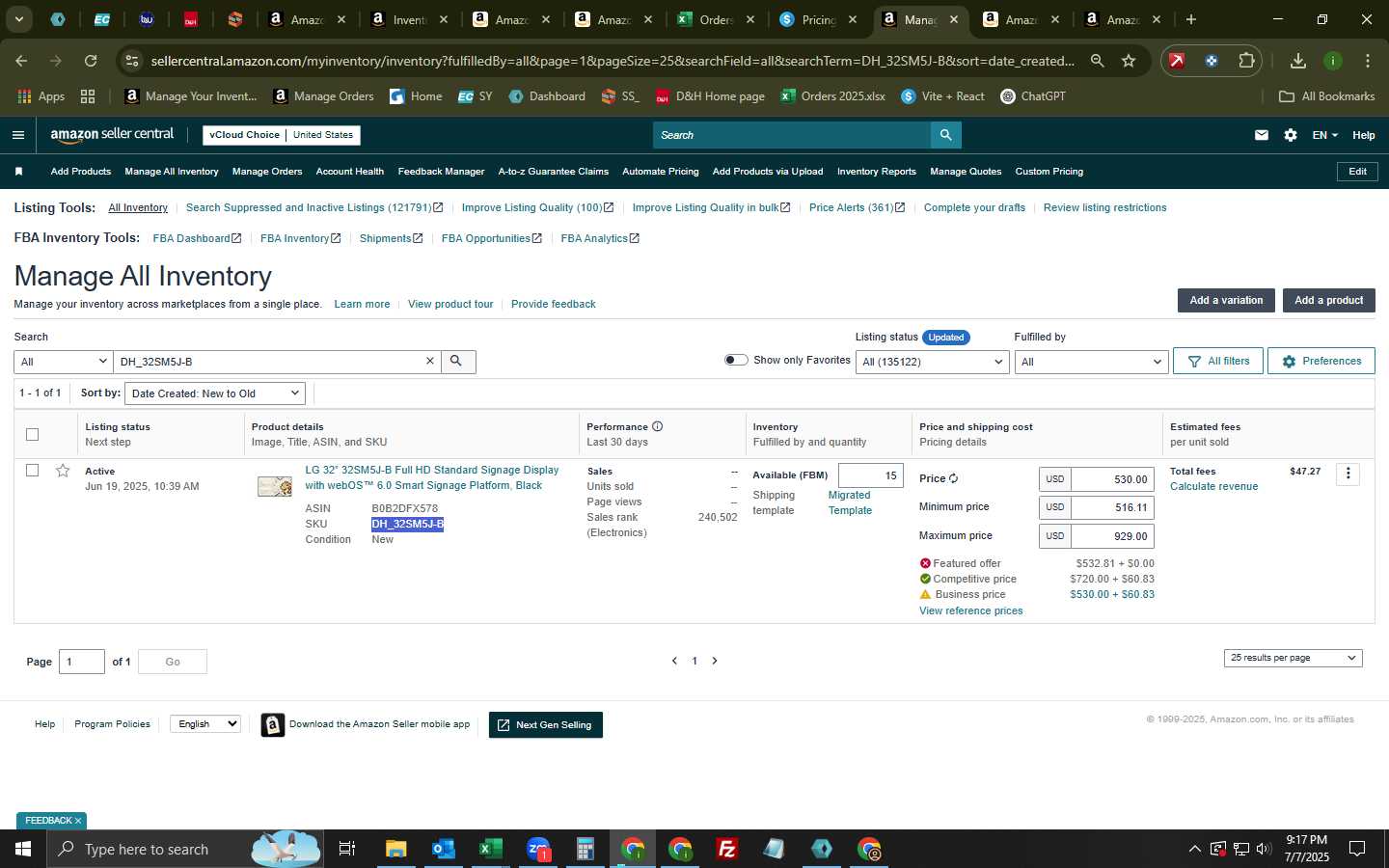1389x868 pixels.
Task: Open the new browser tab plus button
Action: [1191, 19]
